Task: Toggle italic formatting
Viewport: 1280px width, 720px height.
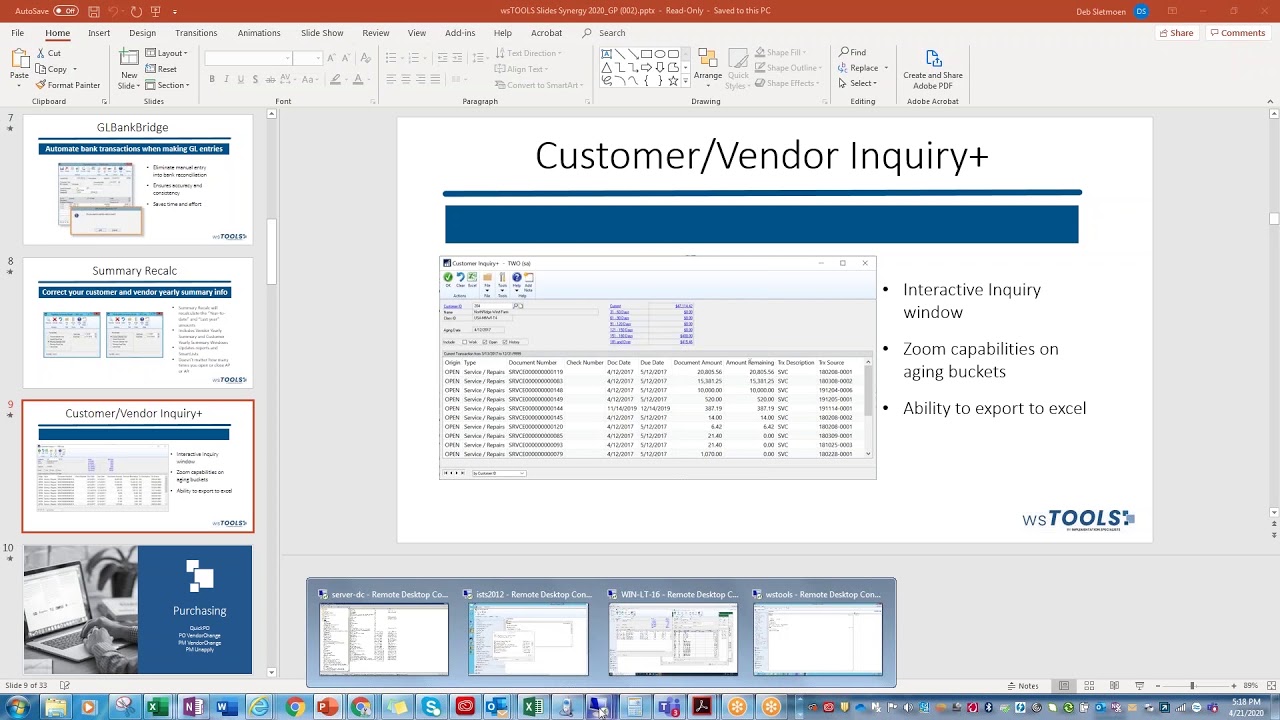Action: [226, 79]
